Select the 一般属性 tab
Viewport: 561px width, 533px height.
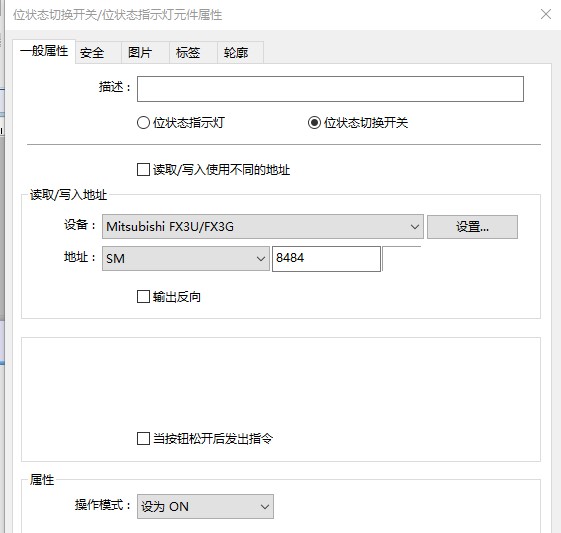coord(44,51)
